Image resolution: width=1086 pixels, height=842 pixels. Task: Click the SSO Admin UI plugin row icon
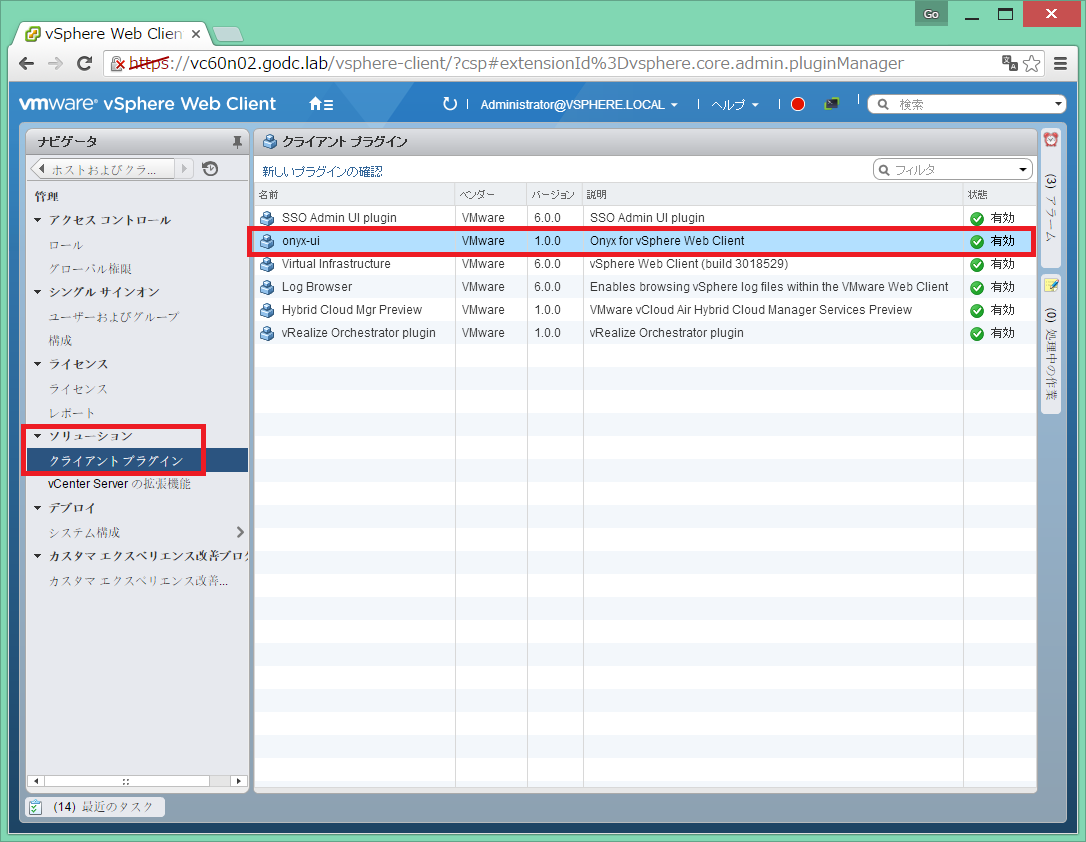(x=267, y=218)
